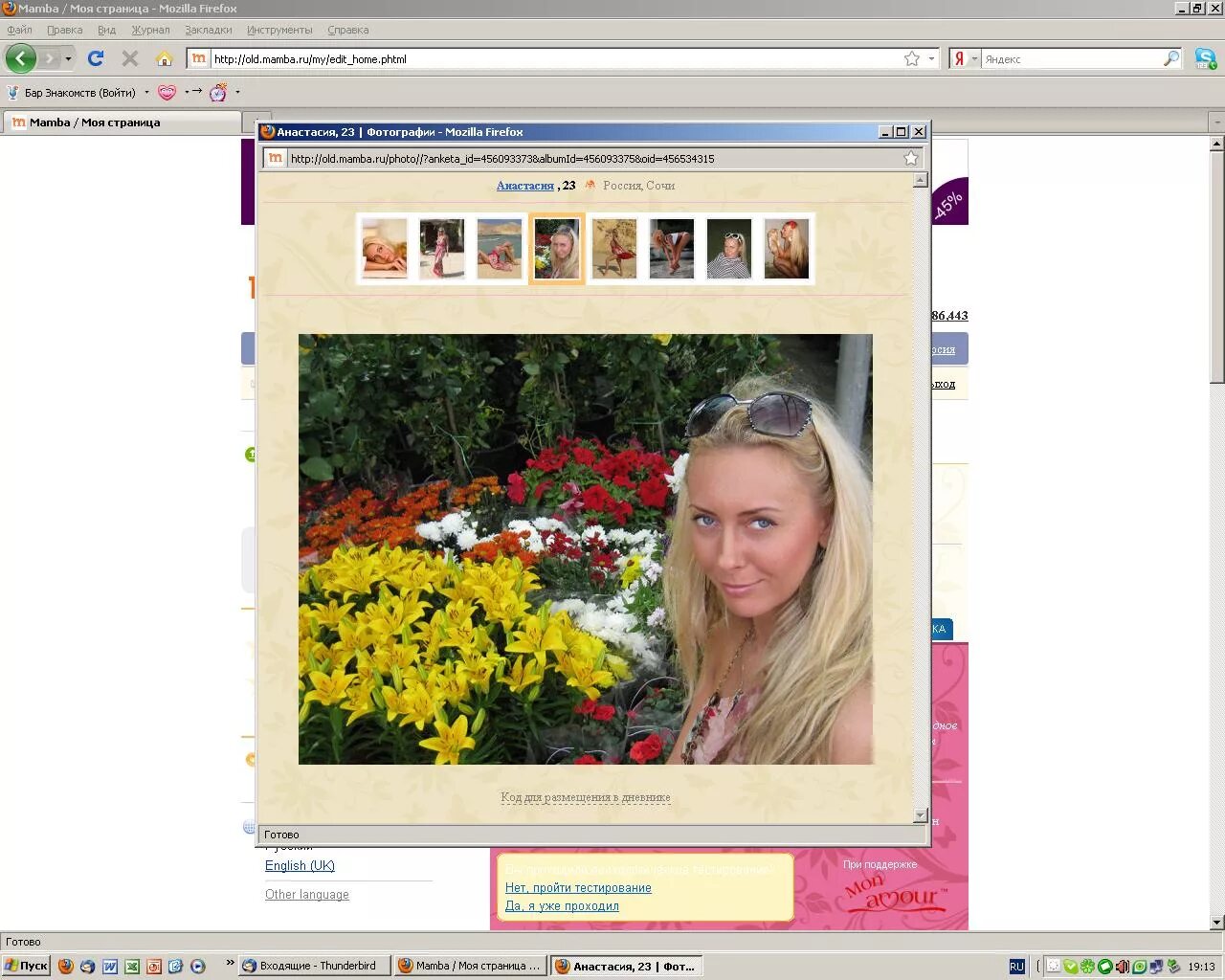Image resolution: width=1225 pixels, height=980 pixels.
Task: Launch Excel from the quick launch bar
Action: tap(132, 967)
